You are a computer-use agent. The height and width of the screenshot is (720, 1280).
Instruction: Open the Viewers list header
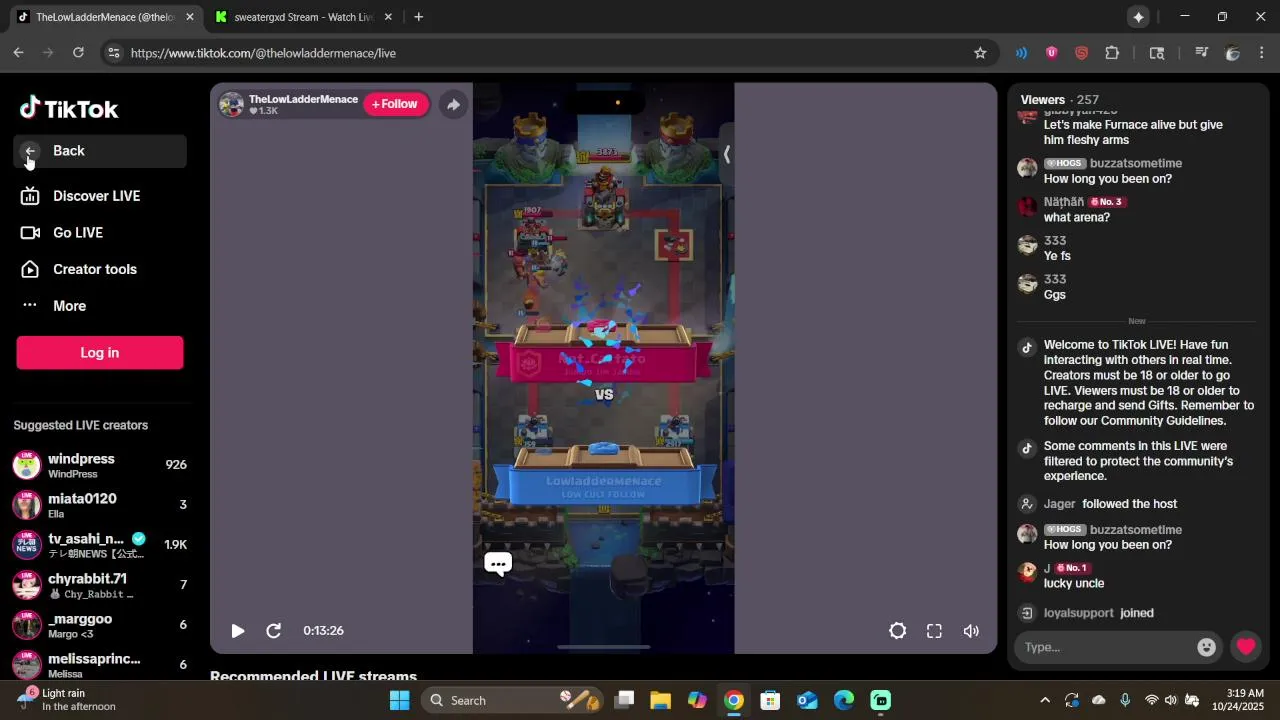click(1060, 100)
